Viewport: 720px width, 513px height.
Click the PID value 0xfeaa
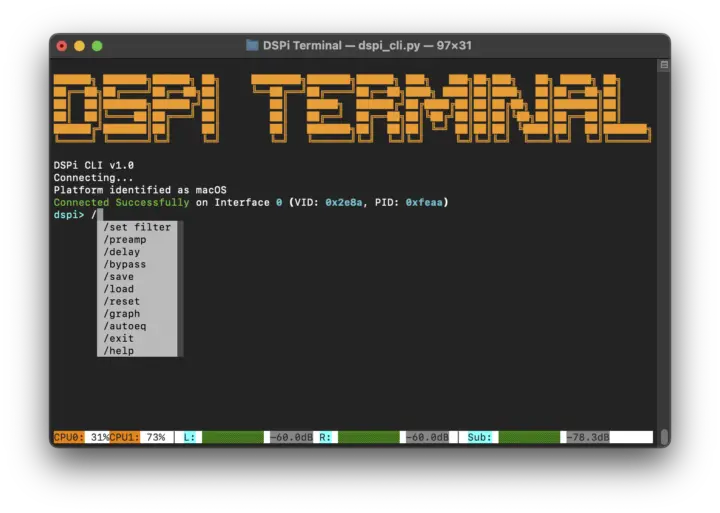(424, 203)
